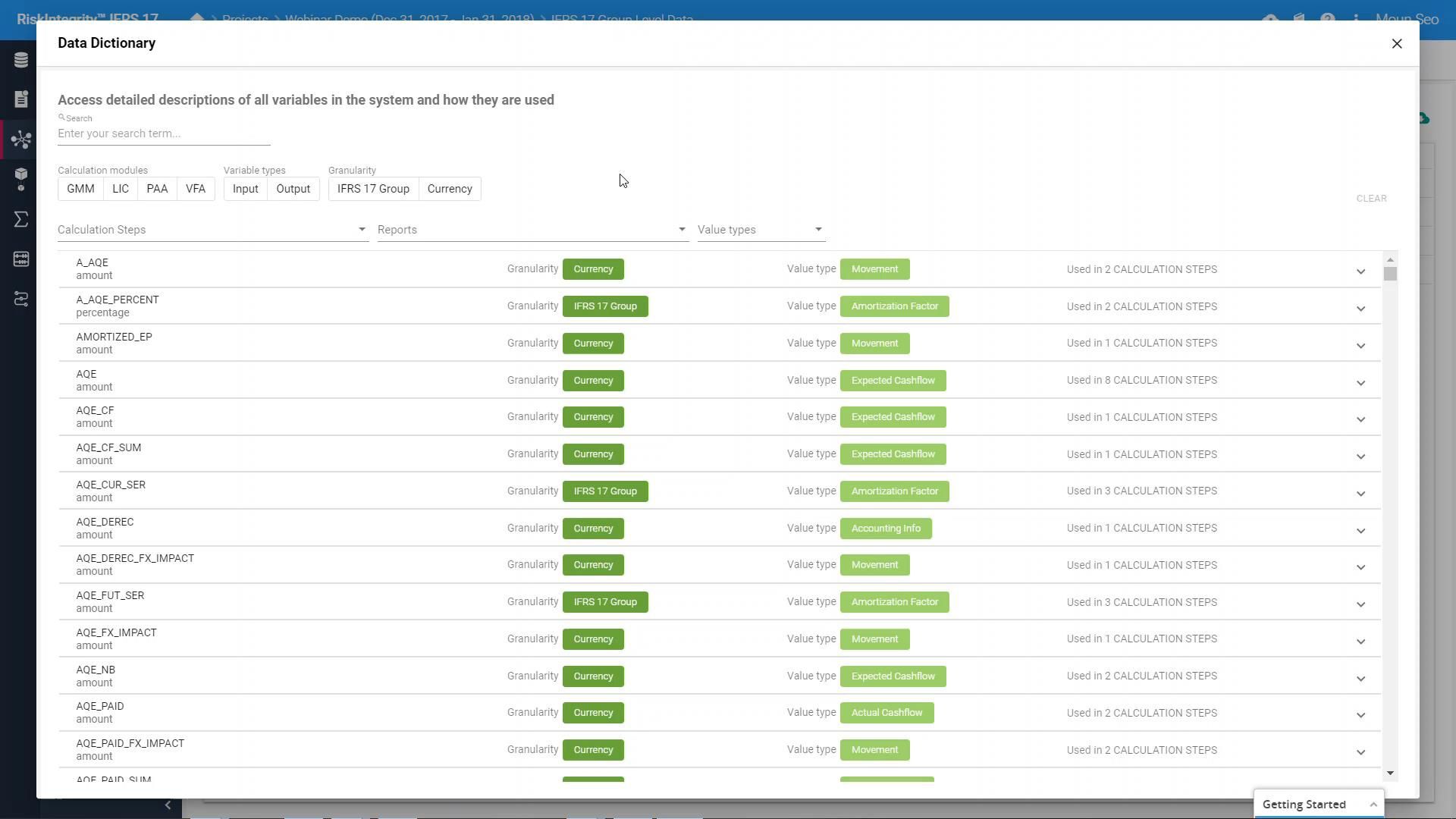Screen dimensions: 1456x819
Task: Open the cube model sidebar icon
Action: pyautogui.click(x=20, y=179)
